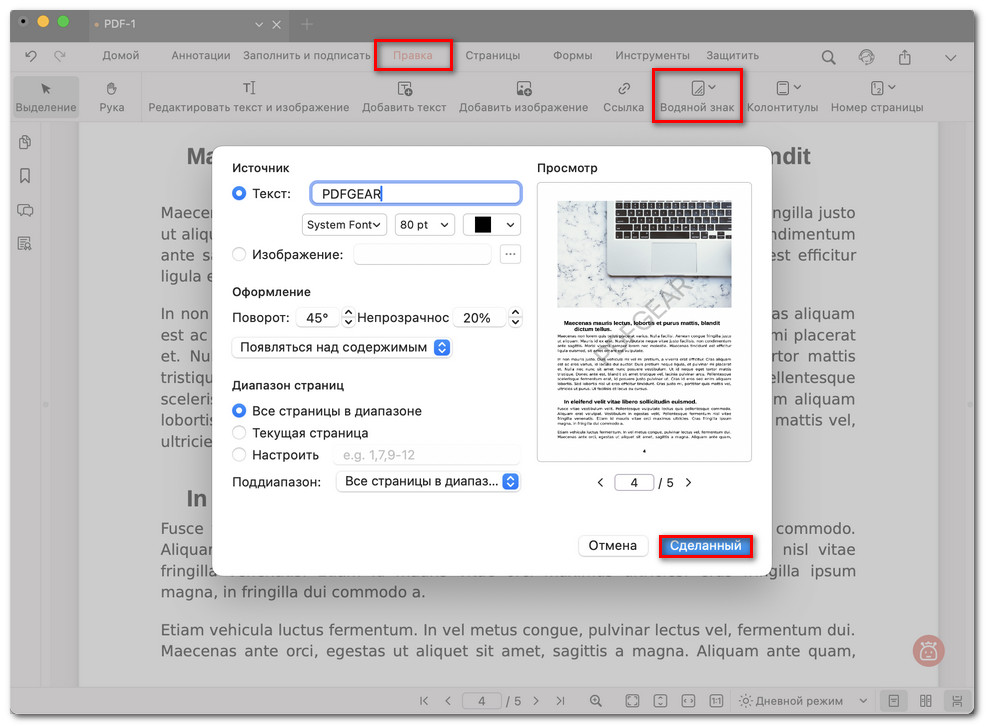Image resolution: width=985 pixels, height=725 pixels.
Task: Open the Номер страницы tool
Action: click(877, 97)
